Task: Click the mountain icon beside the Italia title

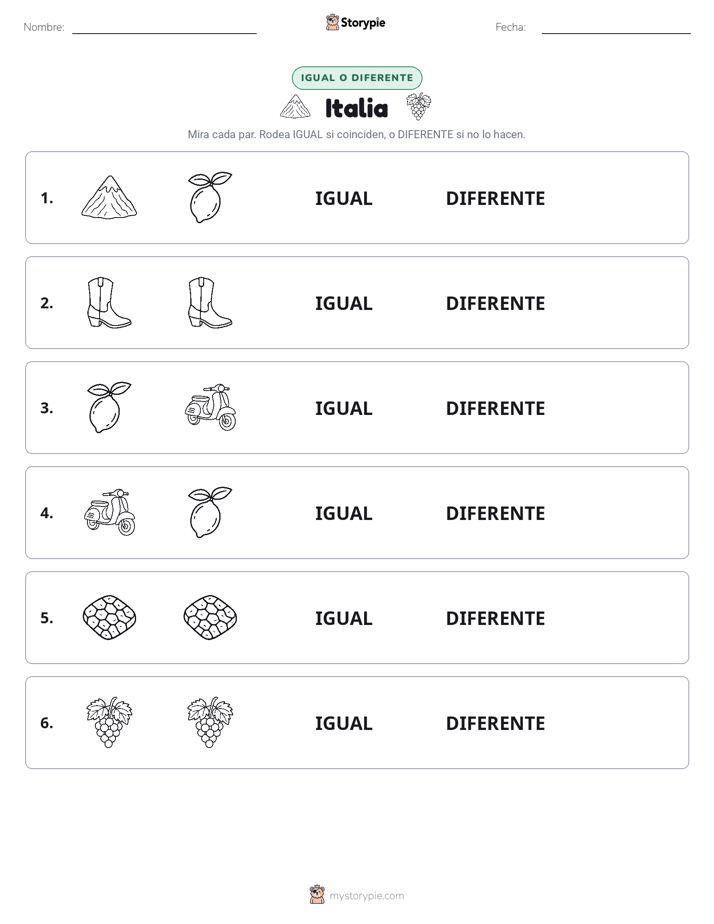Action: (x=295, y=107)
